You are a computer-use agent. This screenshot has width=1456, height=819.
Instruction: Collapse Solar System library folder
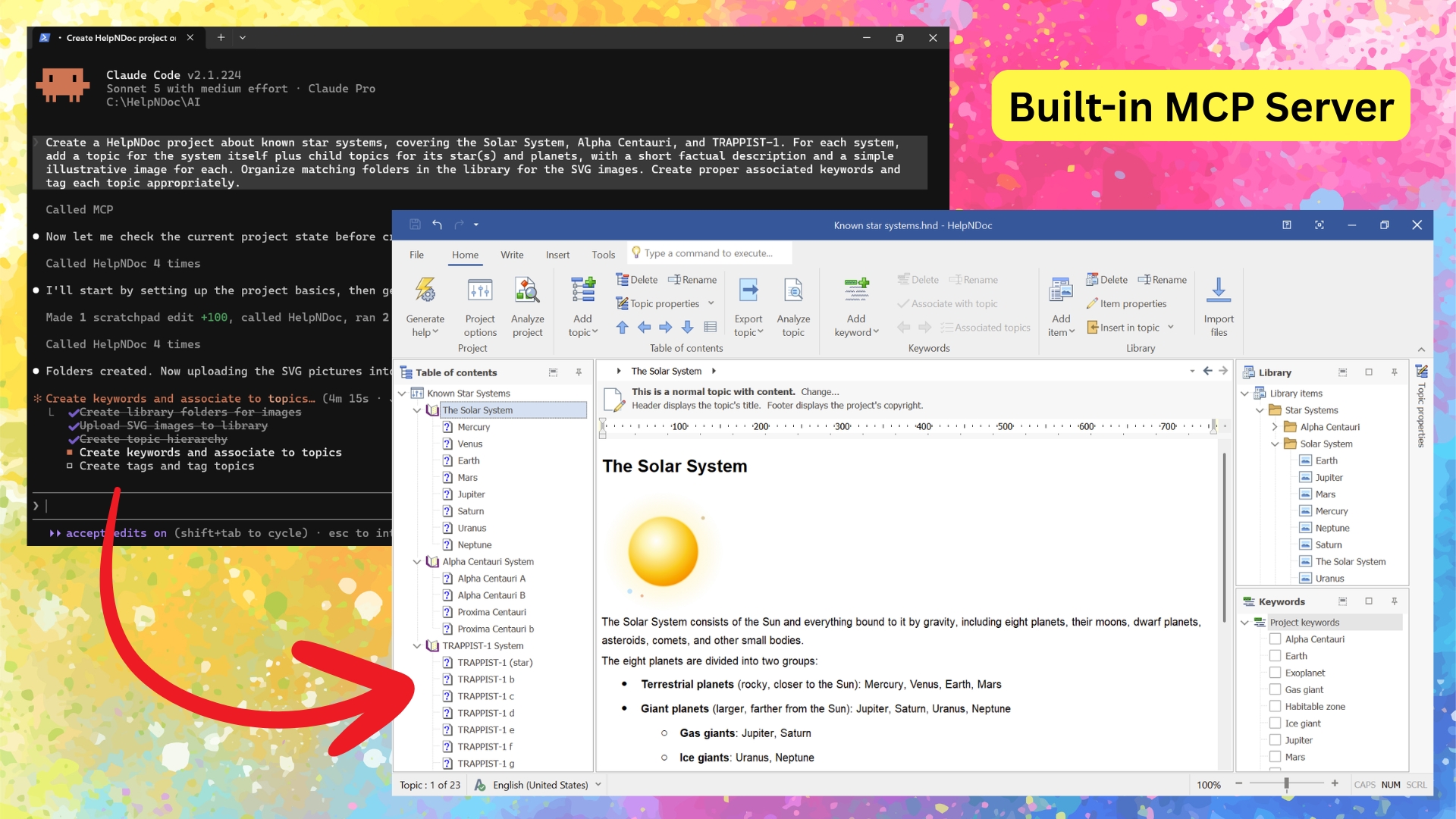[1275, 444]
